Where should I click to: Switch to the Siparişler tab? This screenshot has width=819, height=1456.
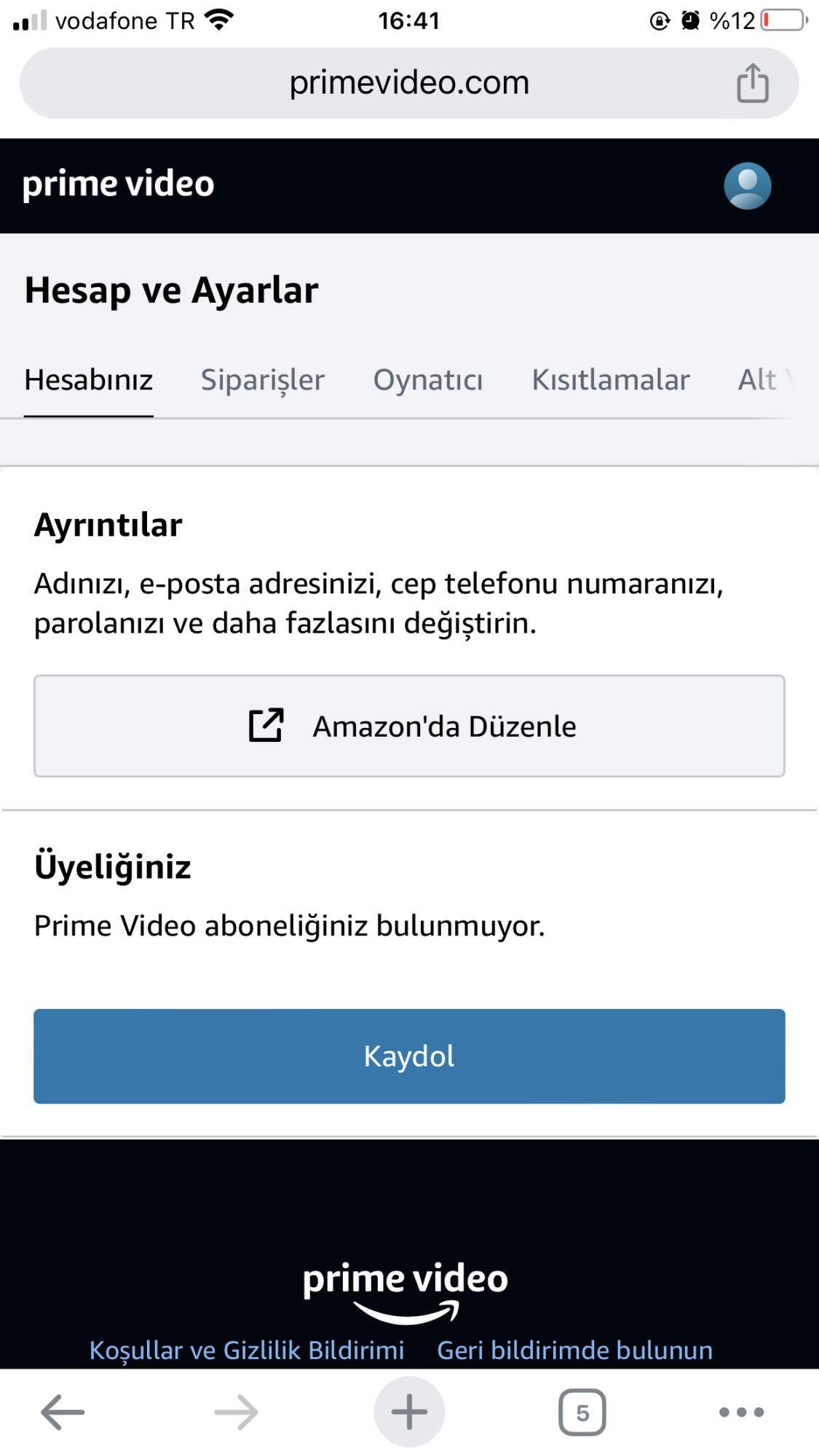coord(262,380)
